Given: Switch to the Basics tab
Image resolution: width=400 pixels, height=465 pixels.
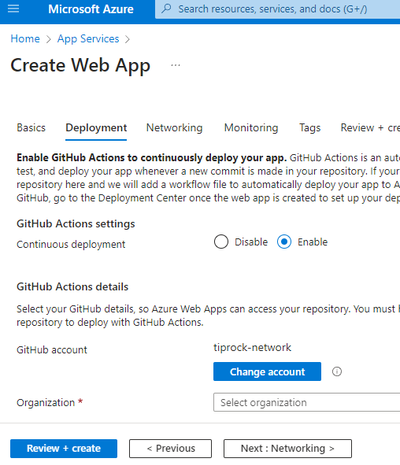Looking at the screenshot, I should point(31,128).
